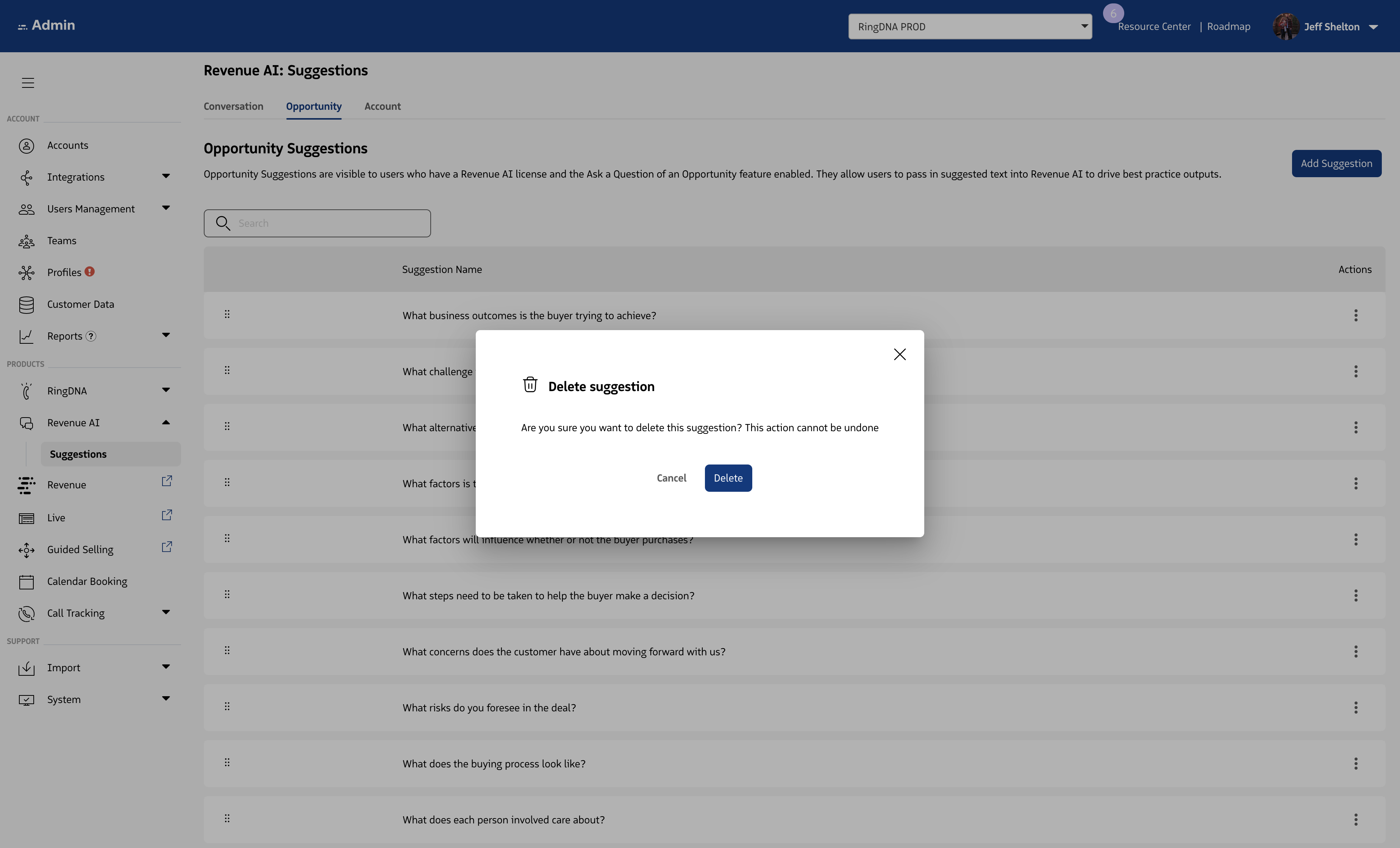Open Revenue external link icon
Screen dimensions: 1400x848
167,481
